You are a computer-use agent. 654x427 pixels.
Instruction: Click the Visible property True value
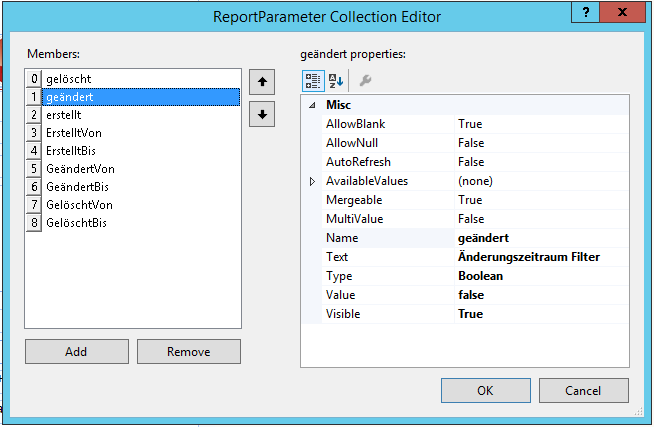pyautogui.click(x=540, y=314)
